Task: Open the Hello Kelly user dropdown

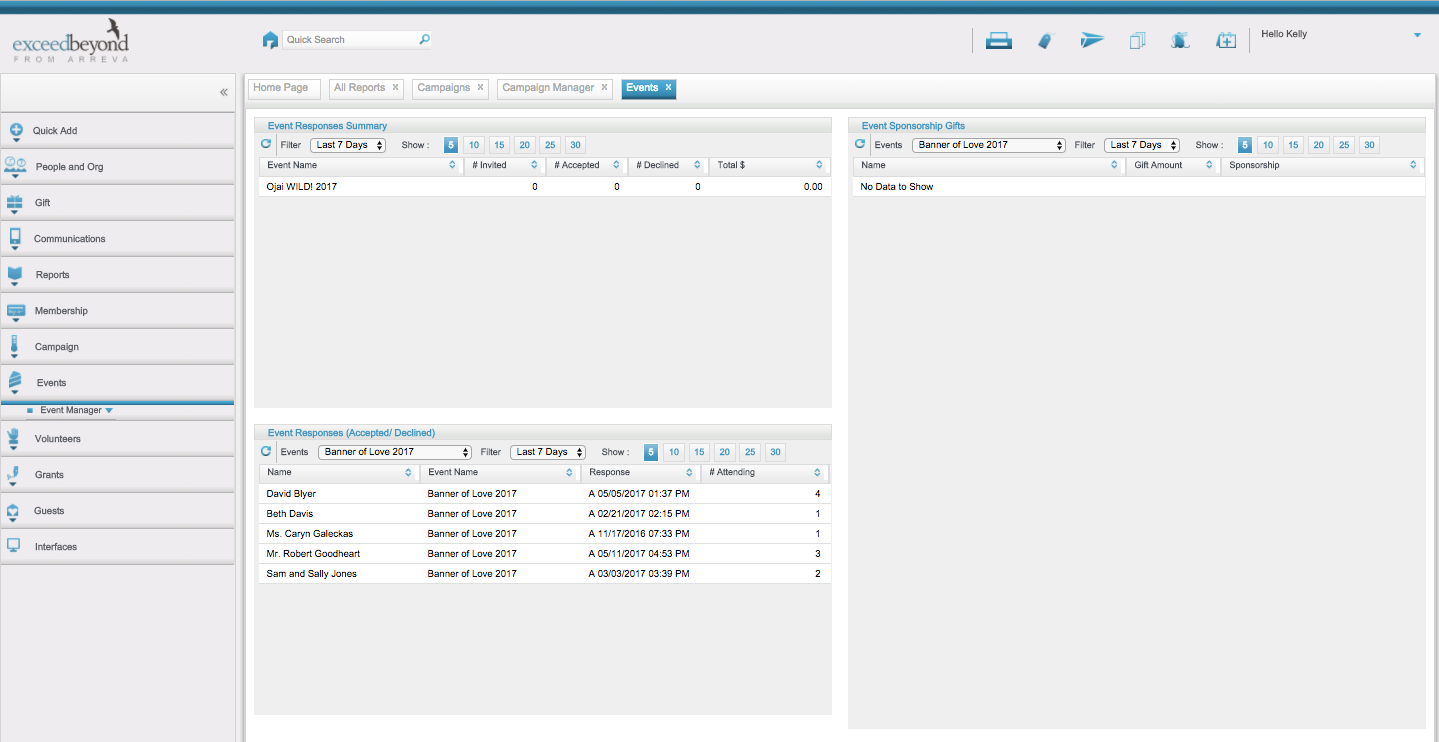Action: point(1417,35)
